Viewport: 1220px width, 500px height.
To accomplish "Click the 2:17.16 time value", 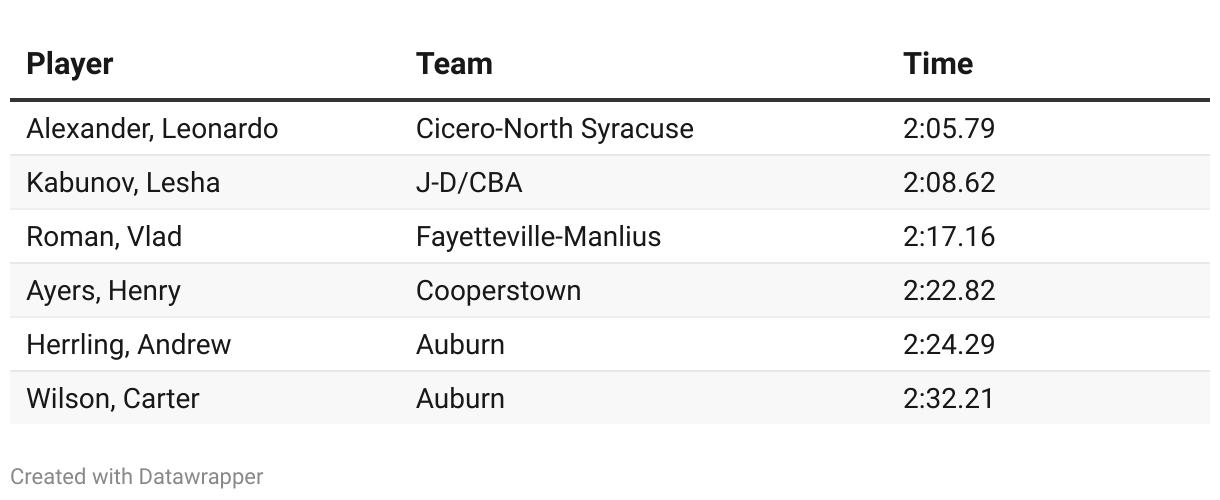I will (948, 237).
